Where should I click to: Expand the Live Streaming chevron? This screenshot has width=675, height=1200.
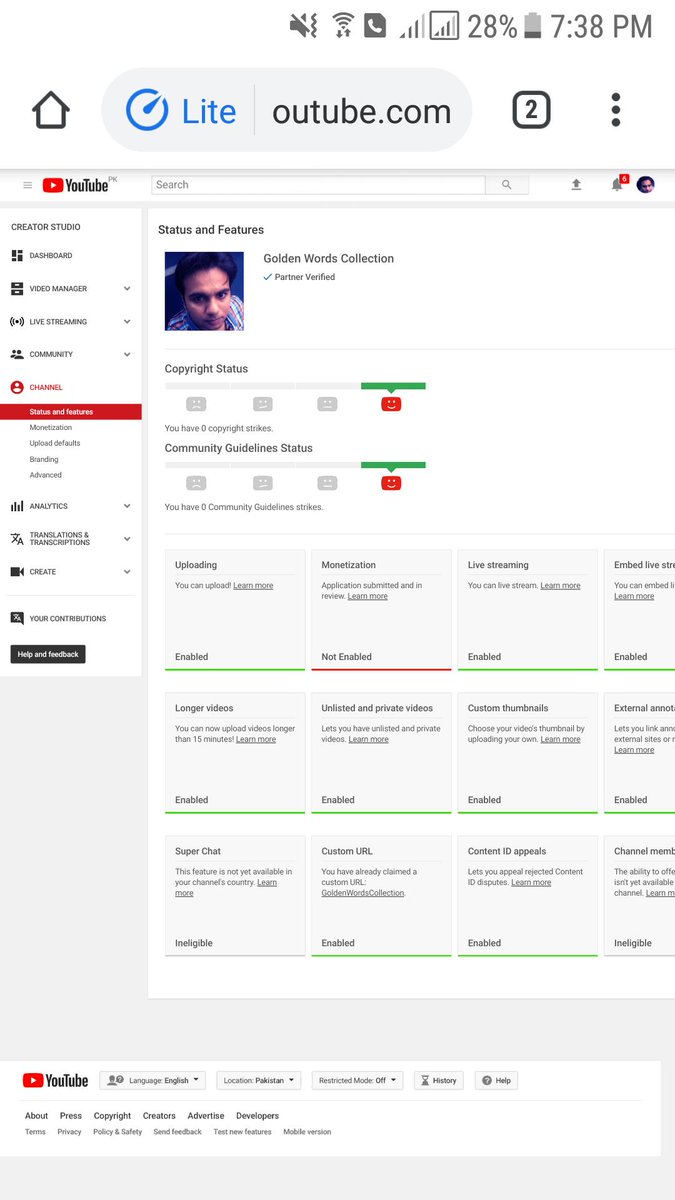pyautogui.click(x=127, y=322)
